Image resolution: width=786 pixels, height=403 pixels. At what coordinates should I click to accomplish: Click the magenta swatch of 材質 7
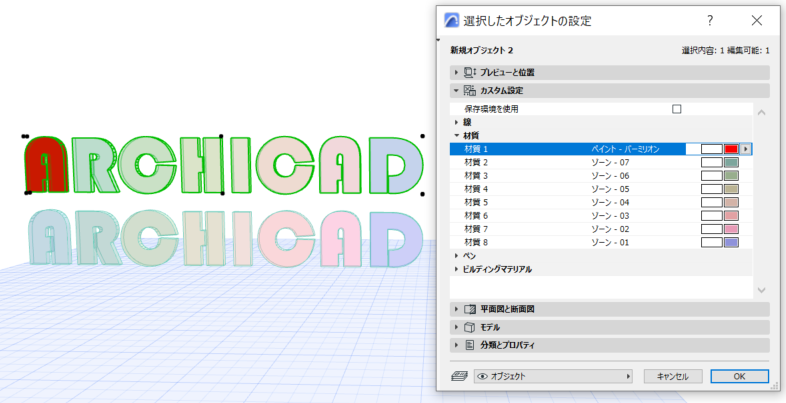click(x=731, y=229)
